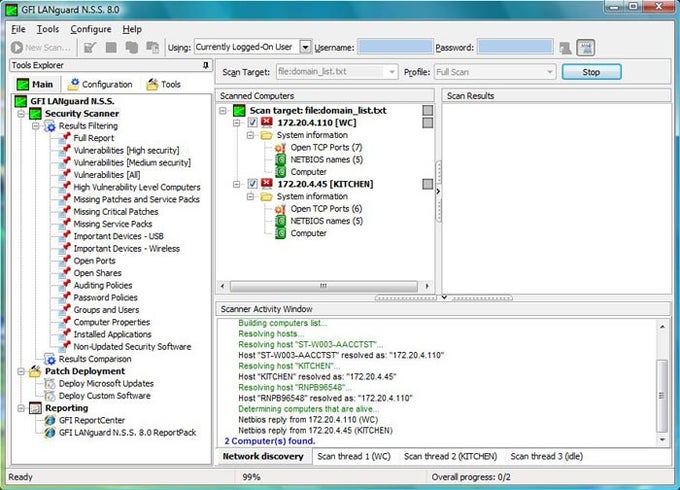Screen dimensions: 680x490
Task: Uncheck the 172.20.4.110 [WC] checkbox
Action: point(252,123)
